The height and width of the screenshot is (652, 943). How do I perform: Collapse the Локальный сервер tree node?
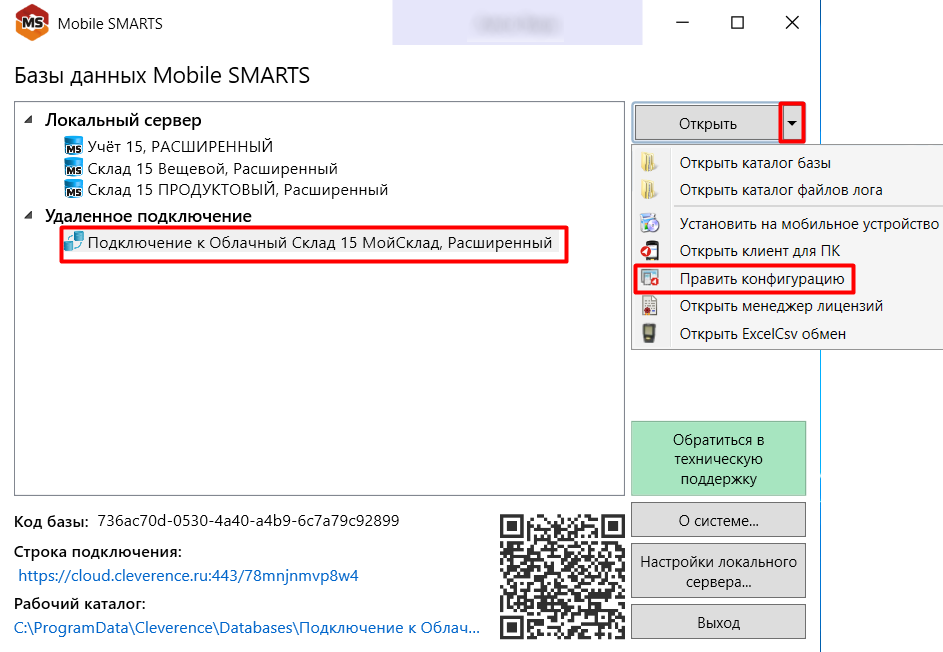tap(28, 120)
